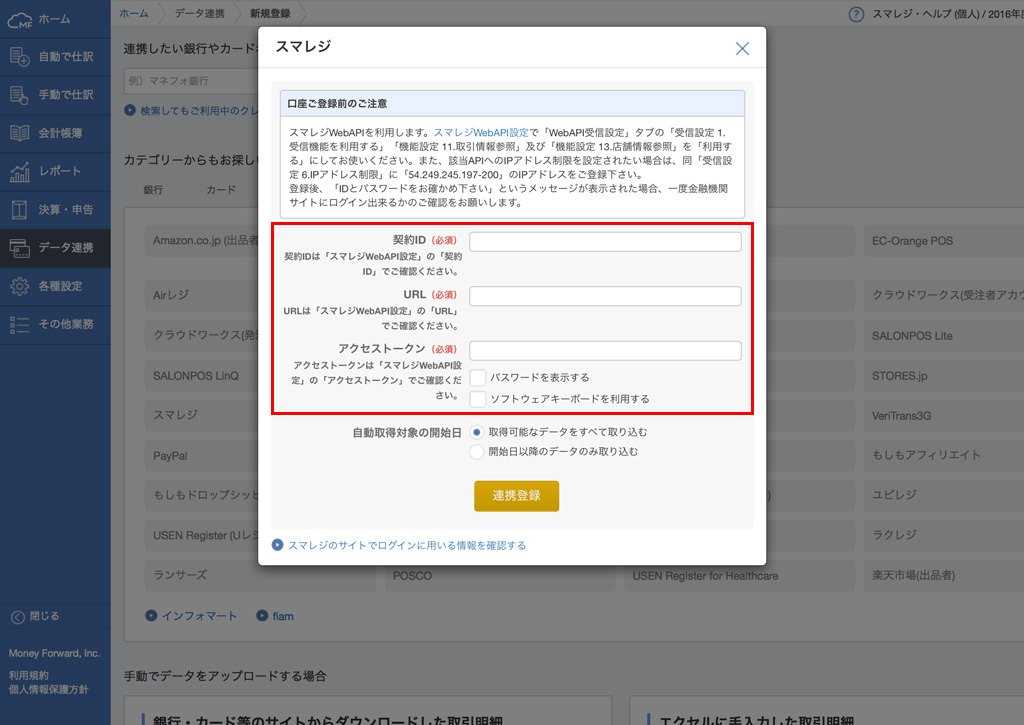Image resolution: width=1024 pixels, height=725 pixels.
Task: Click the arrow icon beside インフォマート
Action: pos(151,615)
